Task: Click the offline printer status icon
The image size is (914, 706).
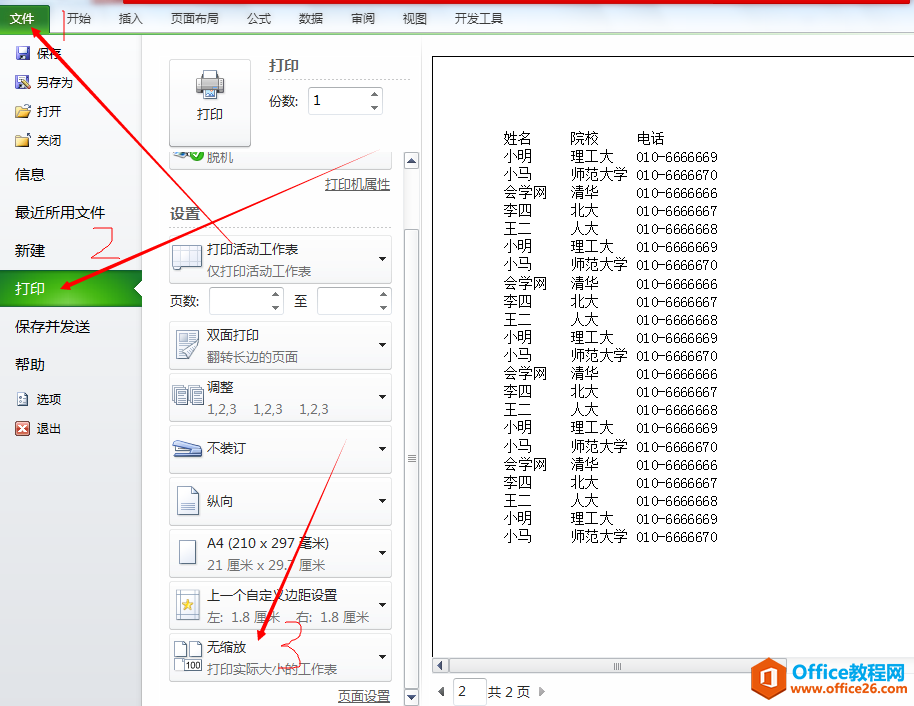Action: pos(186,154)
